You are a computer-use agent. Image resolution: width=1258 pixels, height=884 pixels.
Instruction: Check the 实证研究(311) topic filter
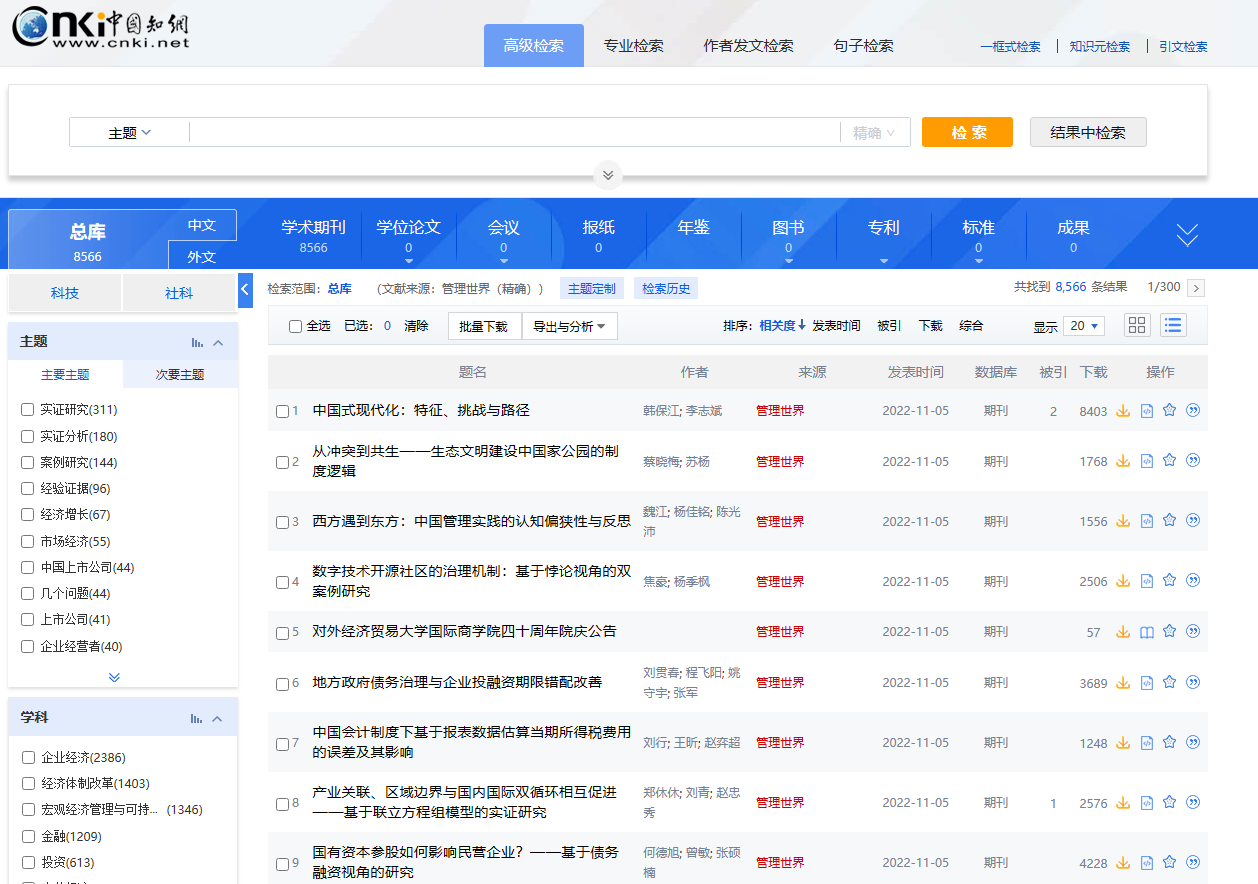pyautogui.click(x=28, y=411)
